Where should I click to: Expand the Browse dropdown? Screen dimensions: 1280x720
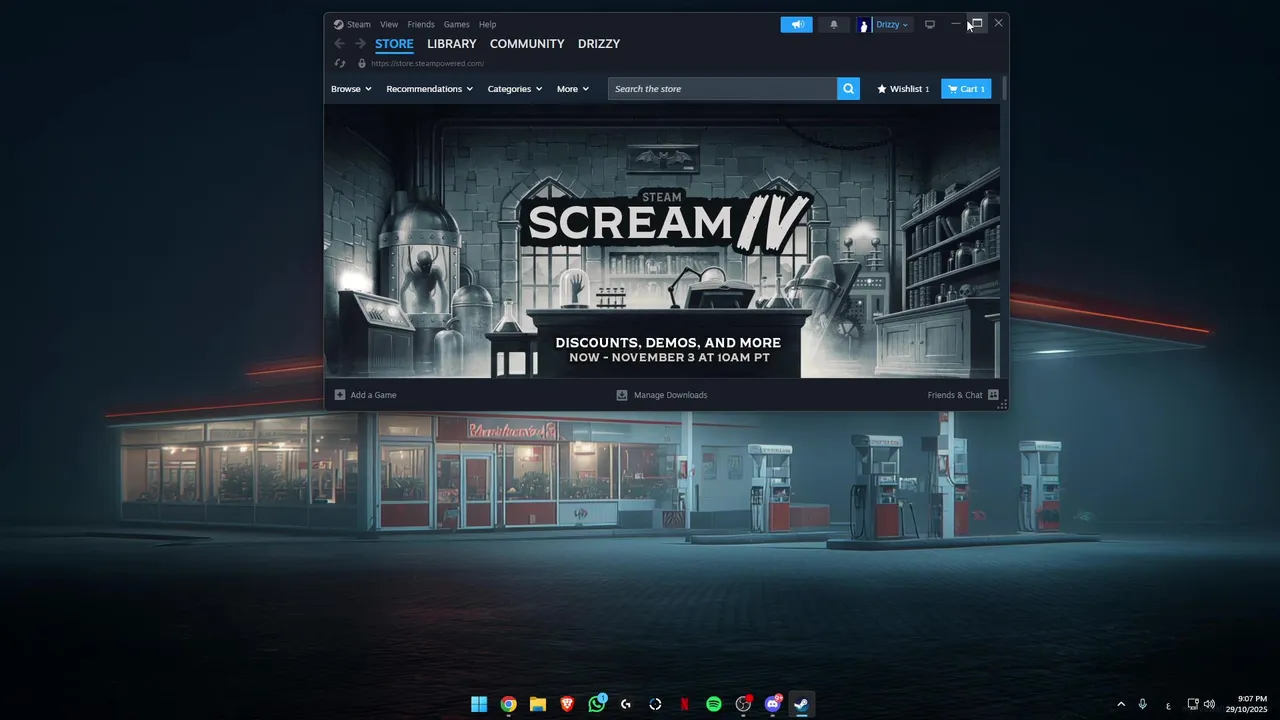coord(351,89)
